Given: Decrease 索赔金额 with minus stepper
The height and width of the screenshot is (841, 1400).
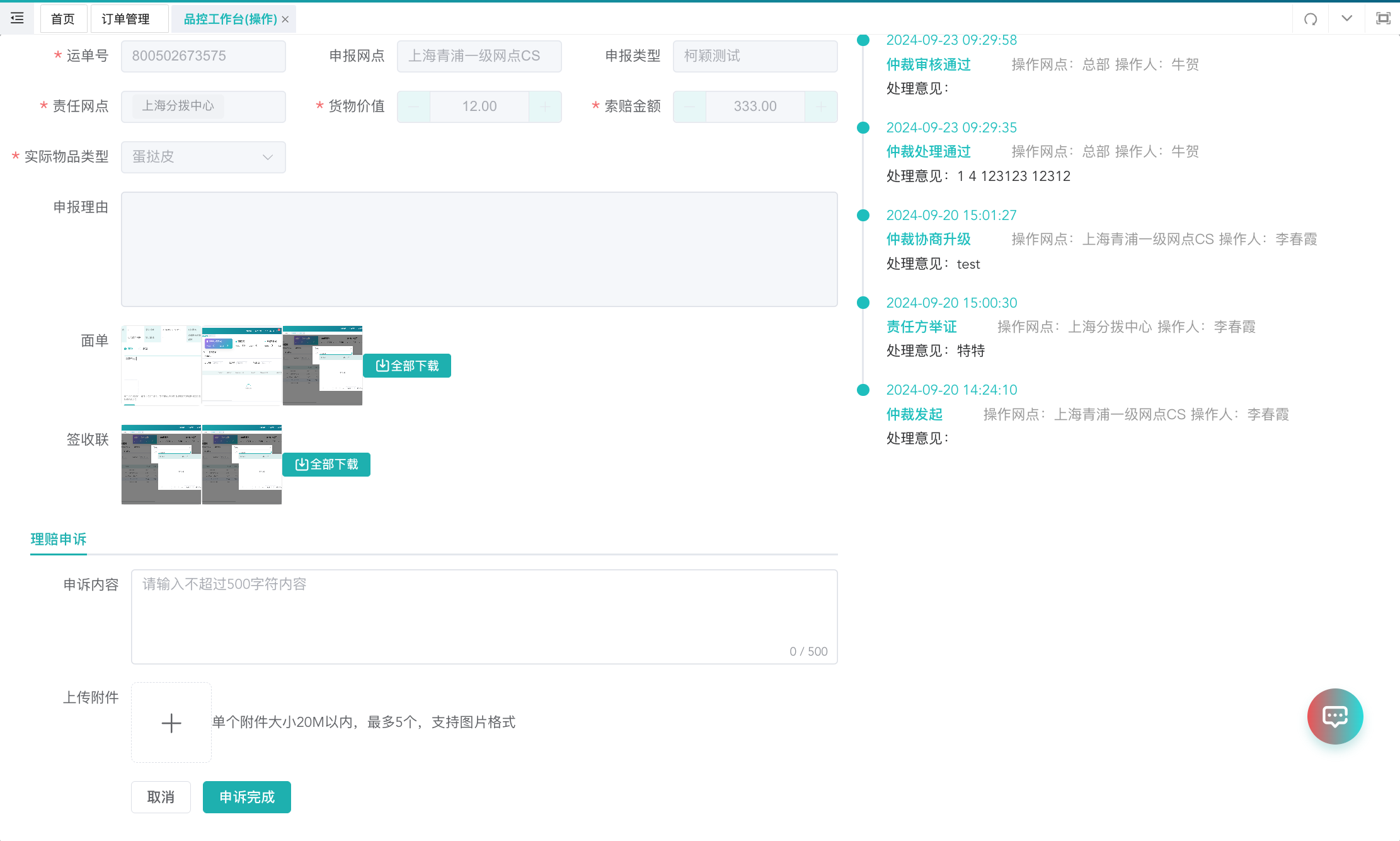Looking at the screenshot, I should click(690, 107).
